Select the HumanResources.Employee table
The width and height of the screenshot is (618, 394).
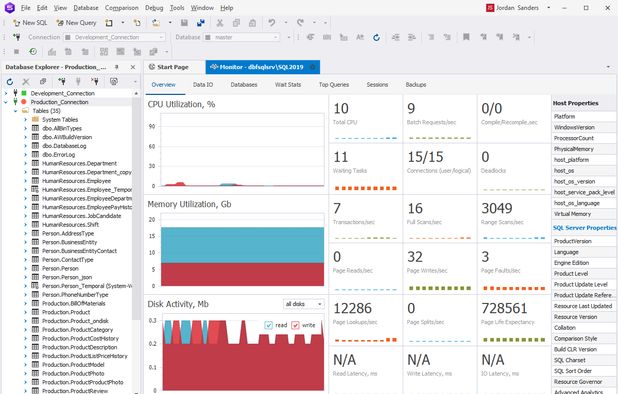point(76,181)
